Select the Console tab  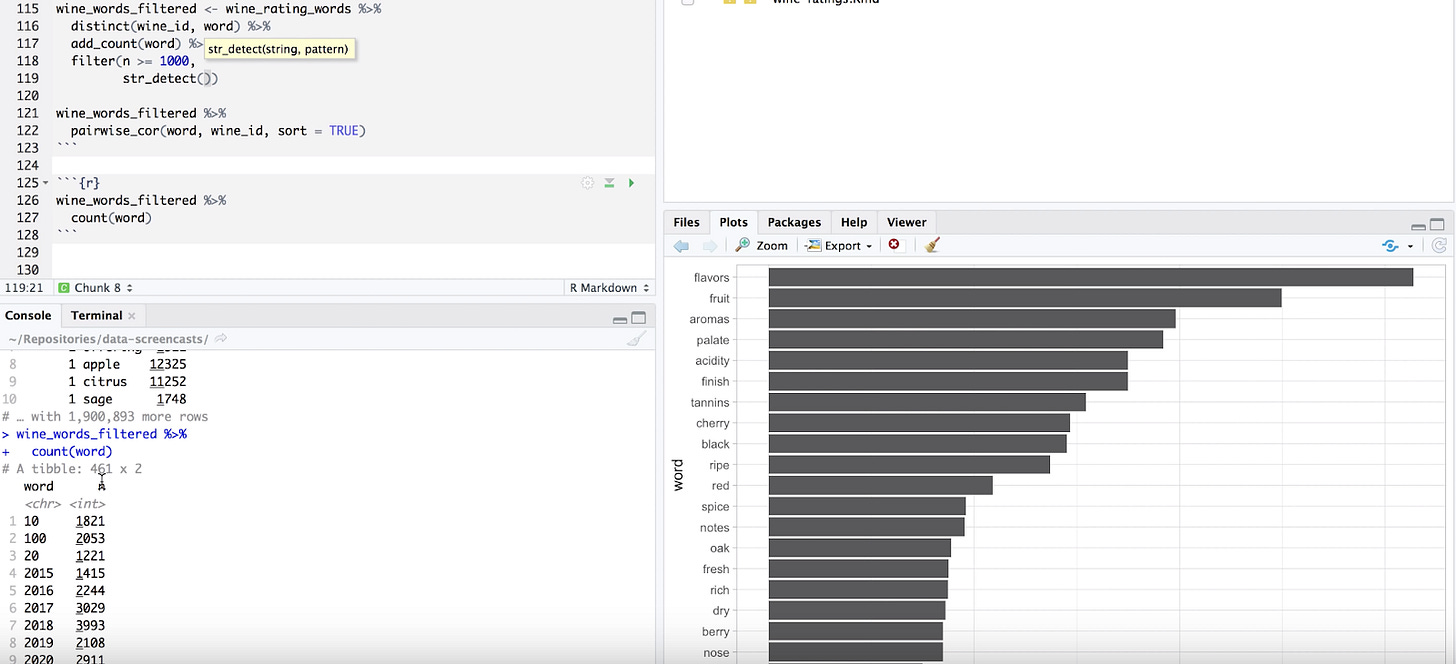[x=28, y=315]
